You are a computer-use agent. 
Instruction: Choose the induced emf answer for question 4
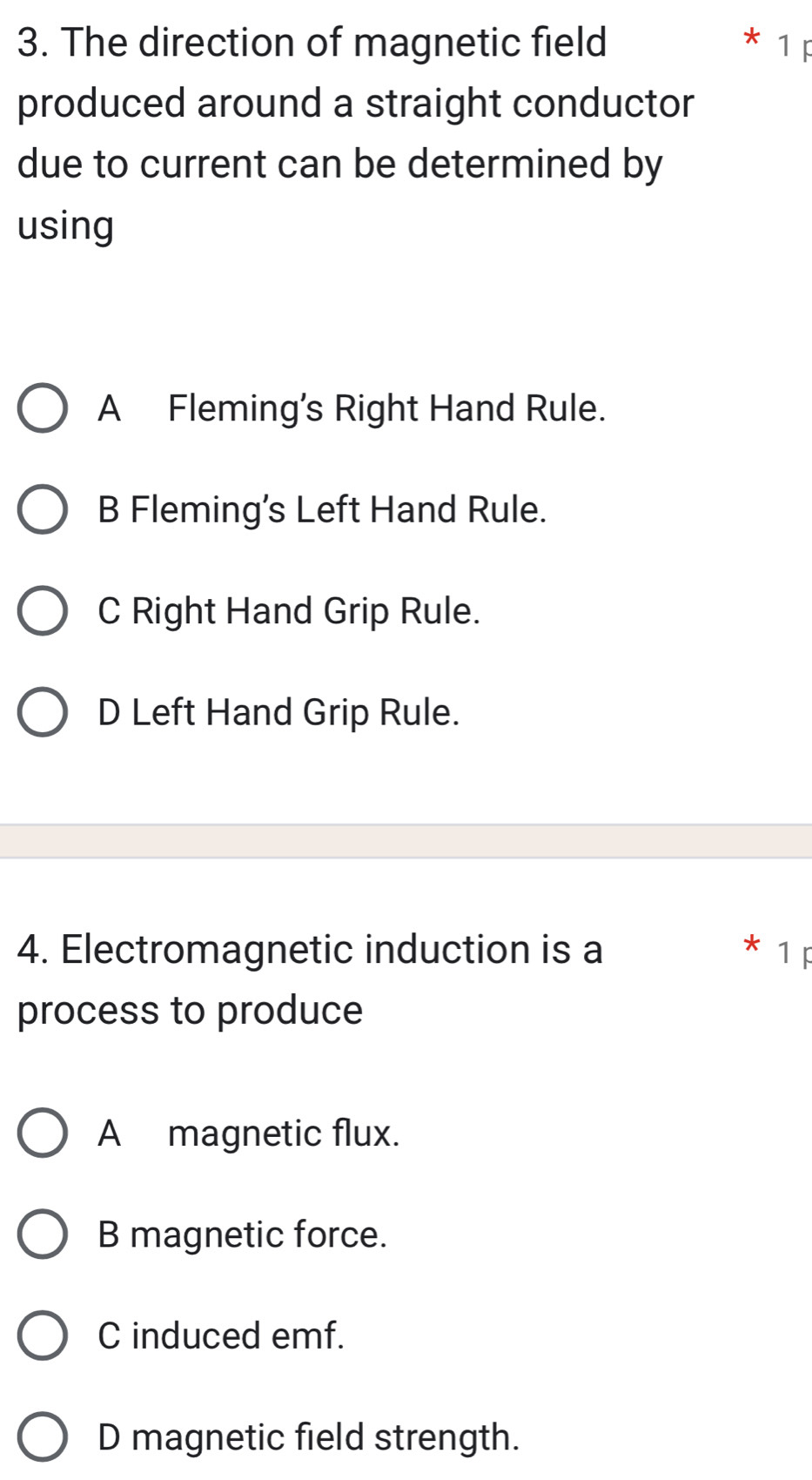click(x=45, y=1336)
